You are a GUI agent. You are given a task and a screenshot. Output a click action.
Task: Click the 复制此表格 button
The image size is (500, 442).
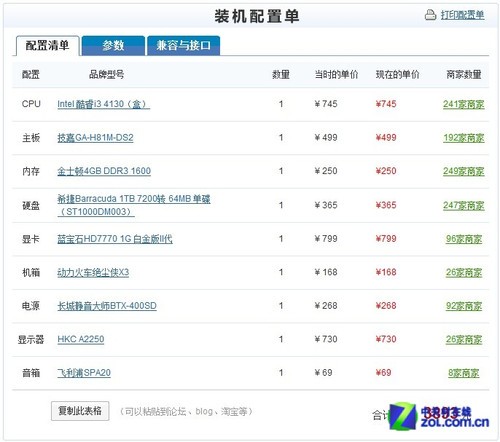click(x=80, y=411)
